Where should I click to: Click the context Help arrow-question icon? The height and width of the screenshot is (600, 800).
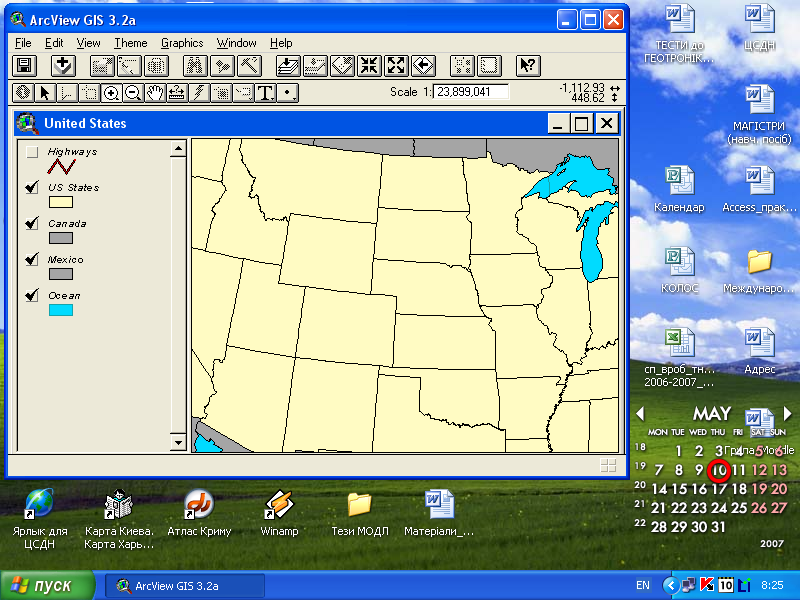(x=528, y=66)
